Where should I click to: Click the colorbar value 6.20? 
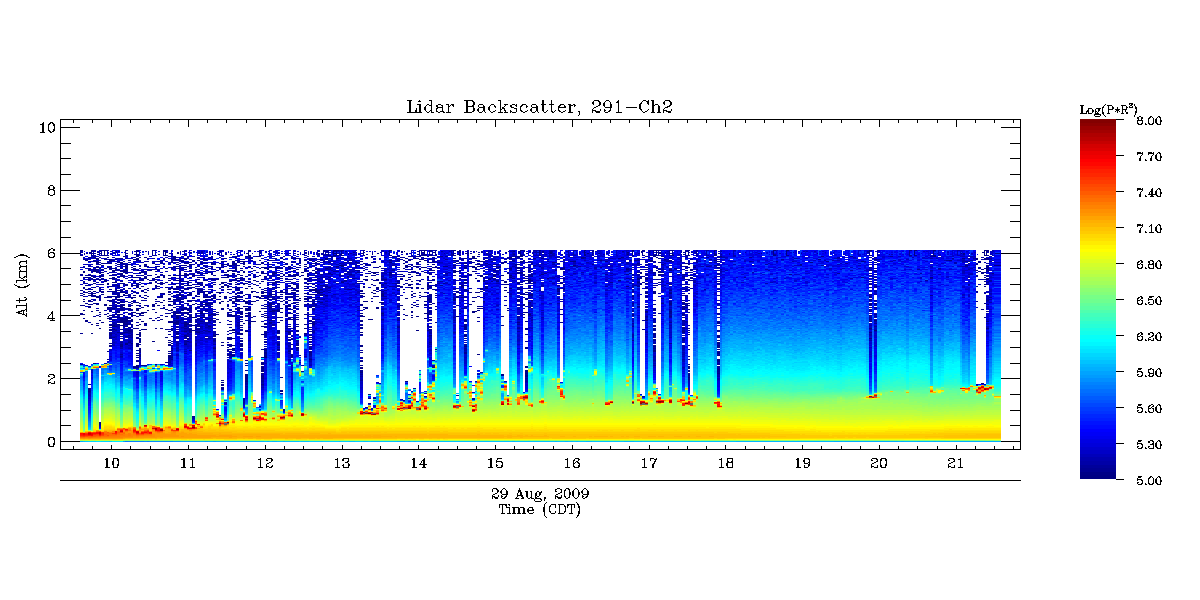coord(1149,337)
